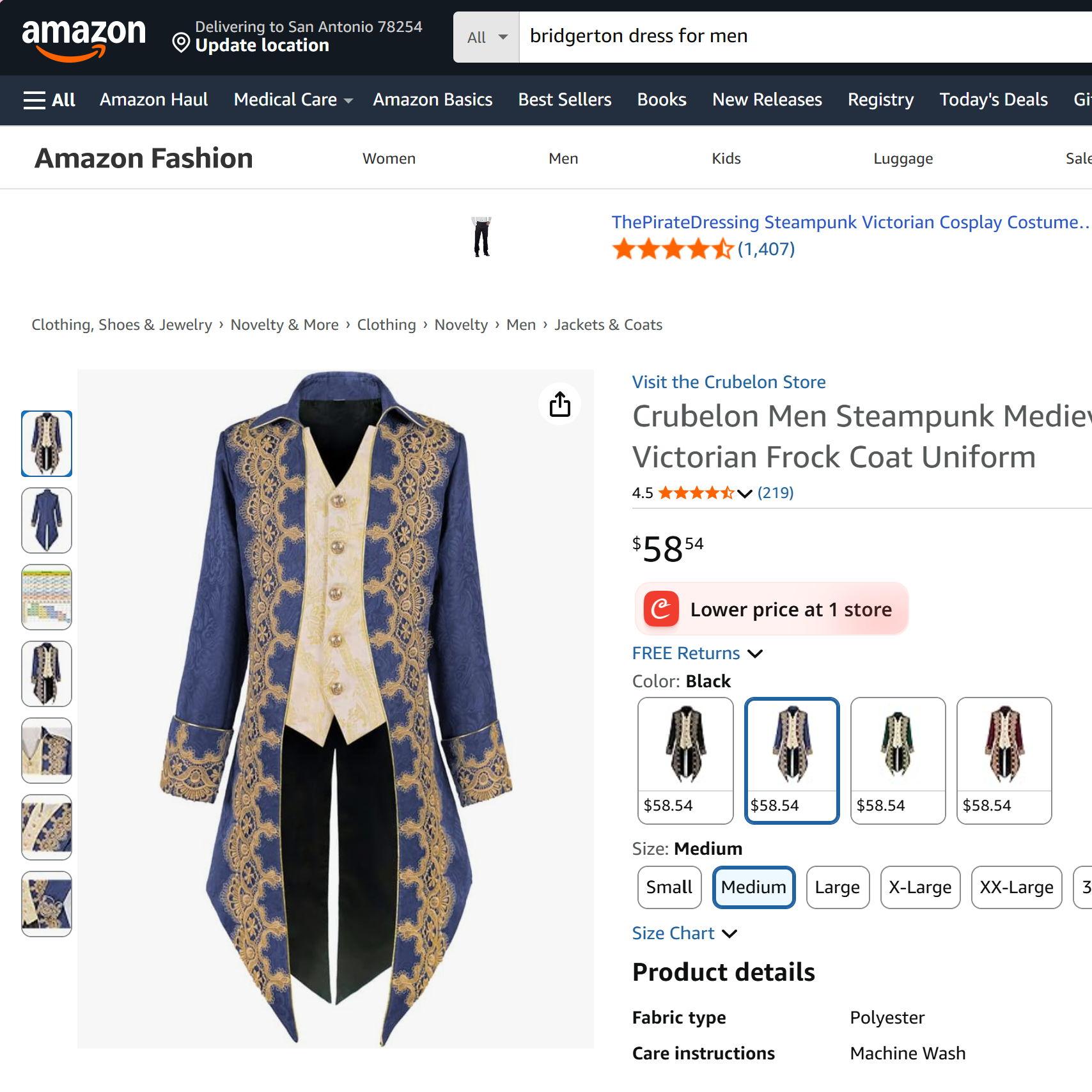Screen dimensions: 1092x1092
Task: Select the XX-Large size option
Action: click(1016, 887)
